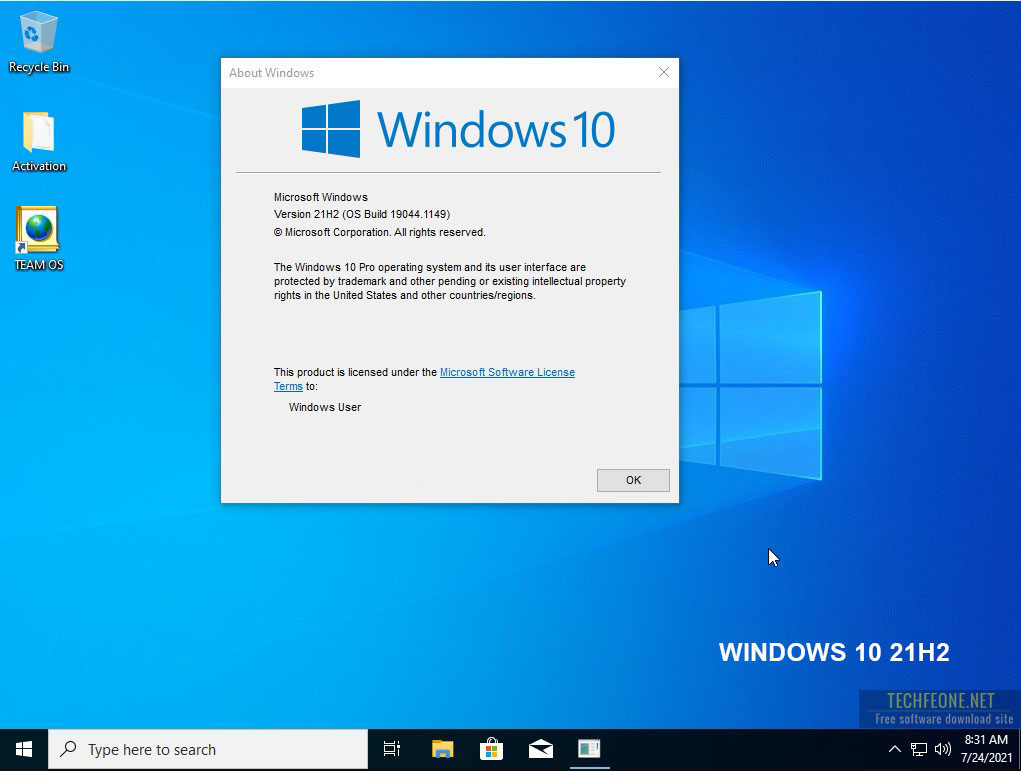Click the Microsoft Corporation copyright line
The height and width of the screenshot is (771, 1021).
coord(380,232)
